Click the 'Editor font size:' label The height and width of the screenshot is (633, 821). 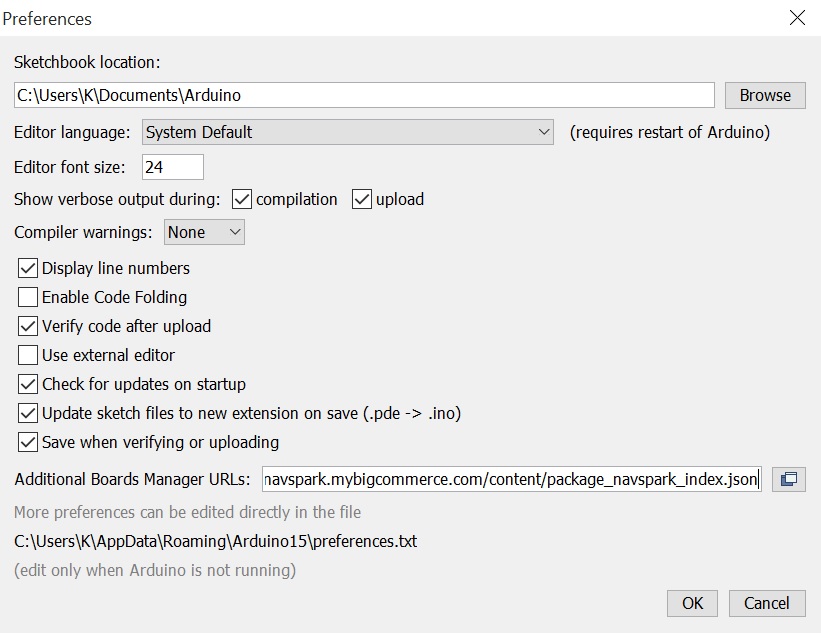(70, 167)
